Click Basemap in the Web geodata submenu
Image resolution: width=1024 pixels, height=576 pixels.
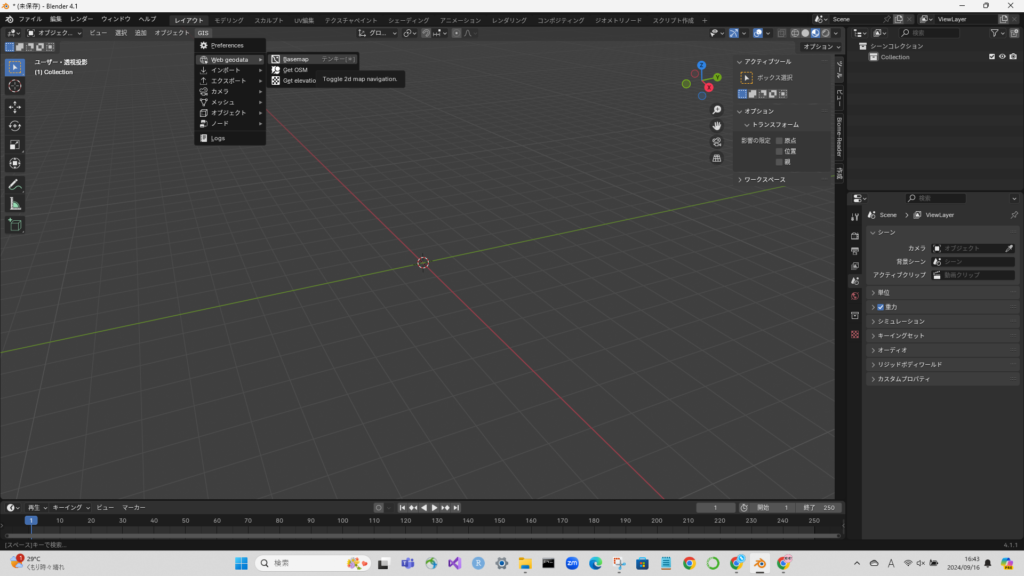point(295,59)
